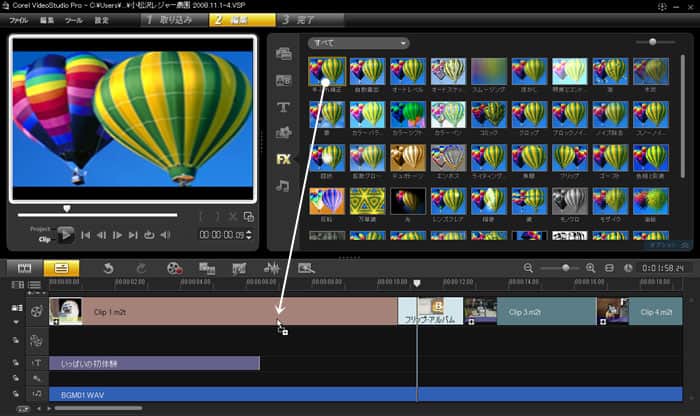Screen dimensions: 700x416
Task: Select the モノクロ filter thumbnail
Action: point(569,201)
